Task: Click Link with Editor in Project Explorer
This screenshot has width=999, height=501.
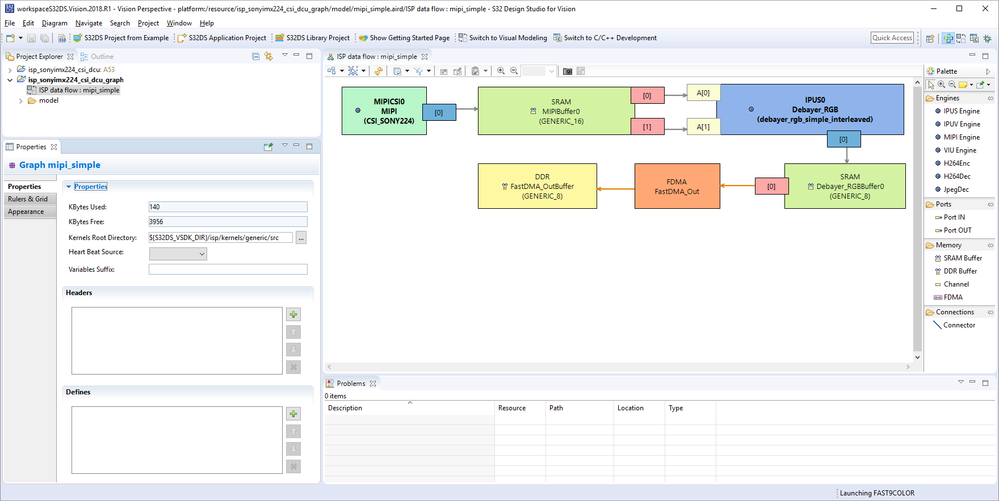Action: 269,57
